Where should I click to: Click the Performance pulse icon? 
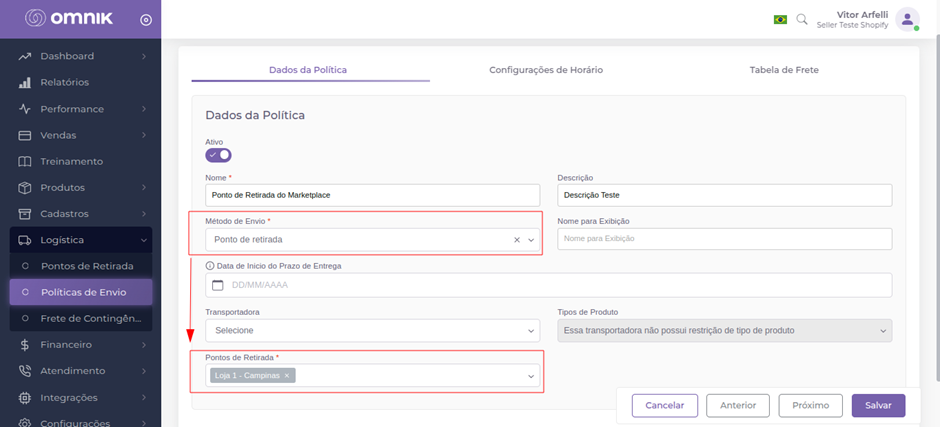25,109
